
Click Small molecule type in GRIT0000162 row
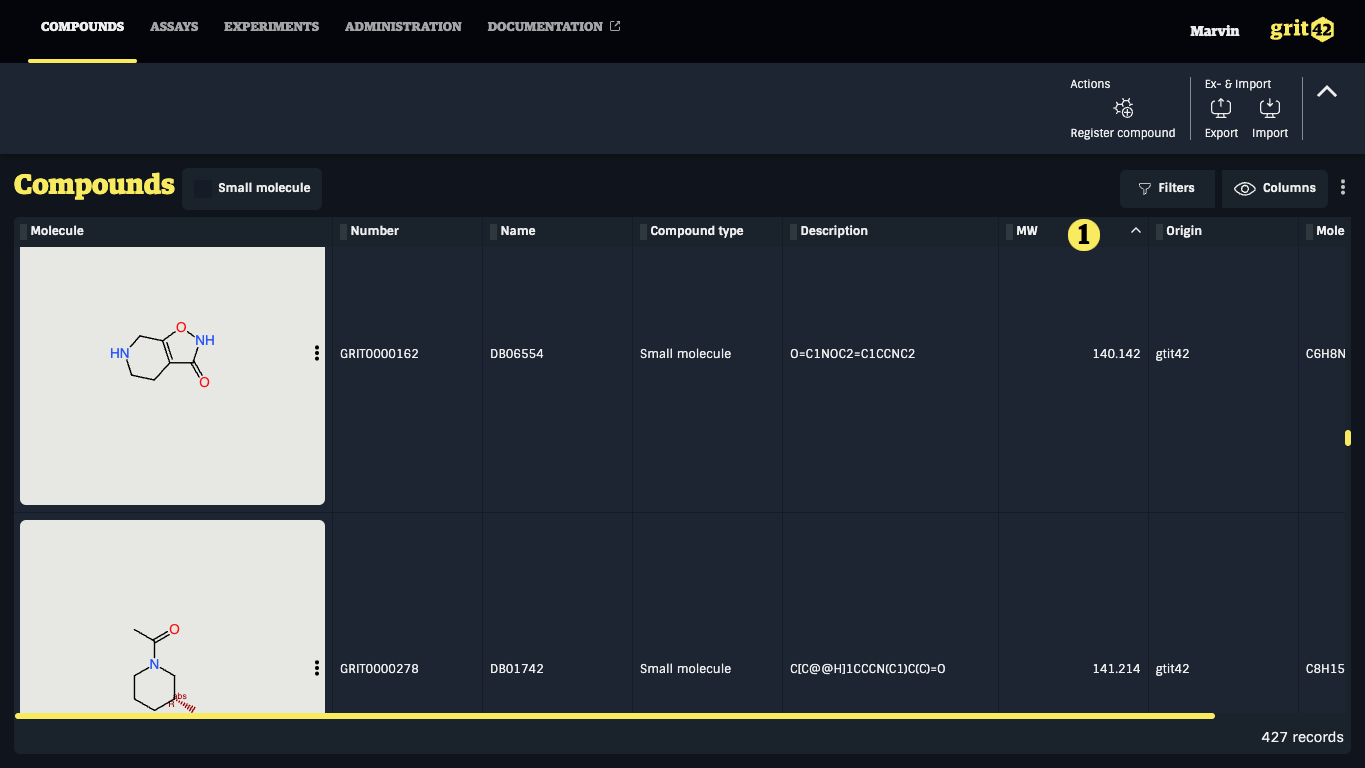tap(685, 354)
